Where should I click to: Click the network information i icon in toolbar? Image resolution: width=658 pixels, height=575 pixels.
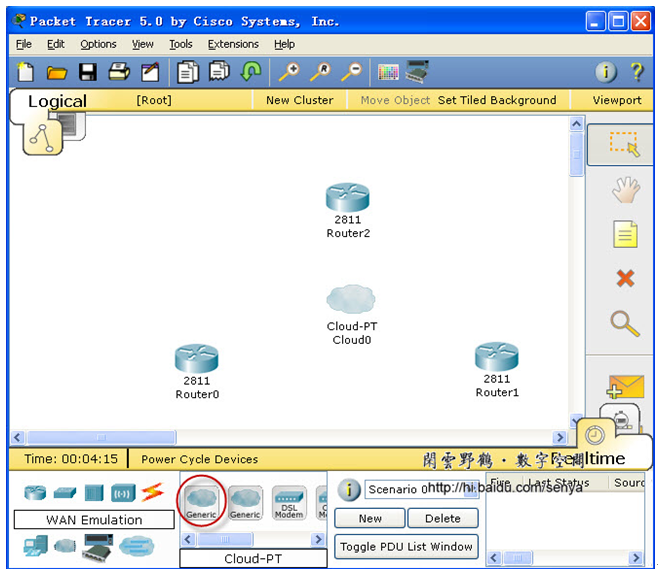click(606, 72)
